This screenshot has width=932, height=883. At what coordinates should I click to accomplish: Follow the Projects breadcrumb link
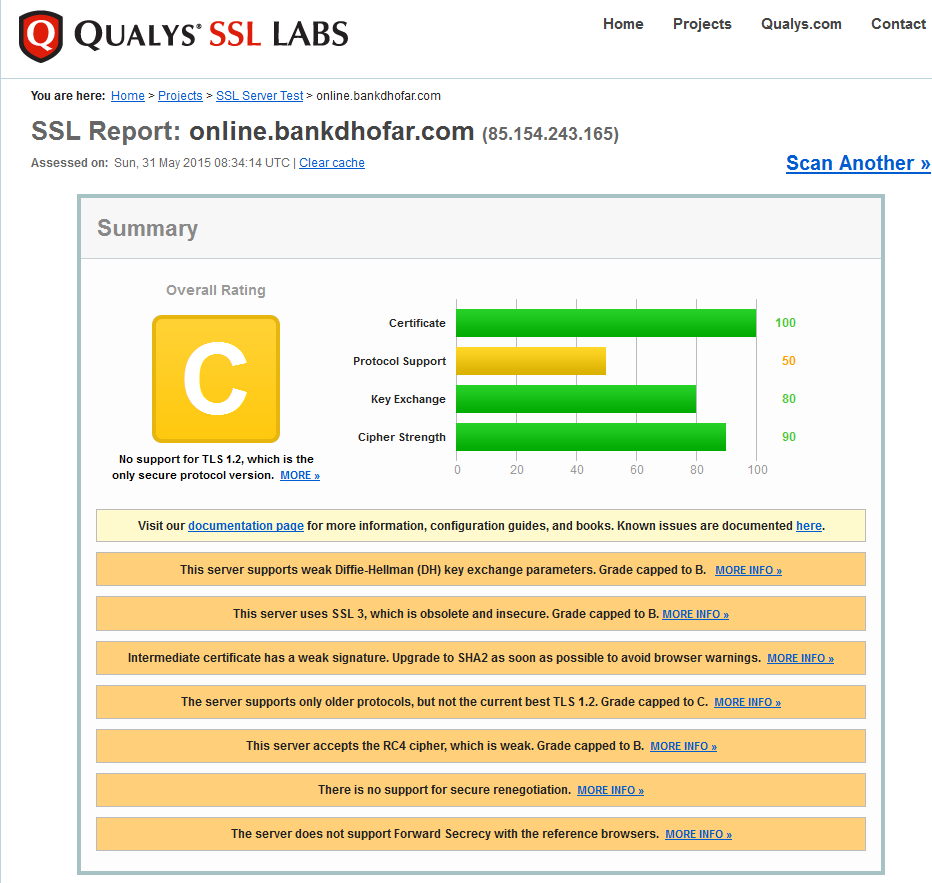click(x=180, y=96)
